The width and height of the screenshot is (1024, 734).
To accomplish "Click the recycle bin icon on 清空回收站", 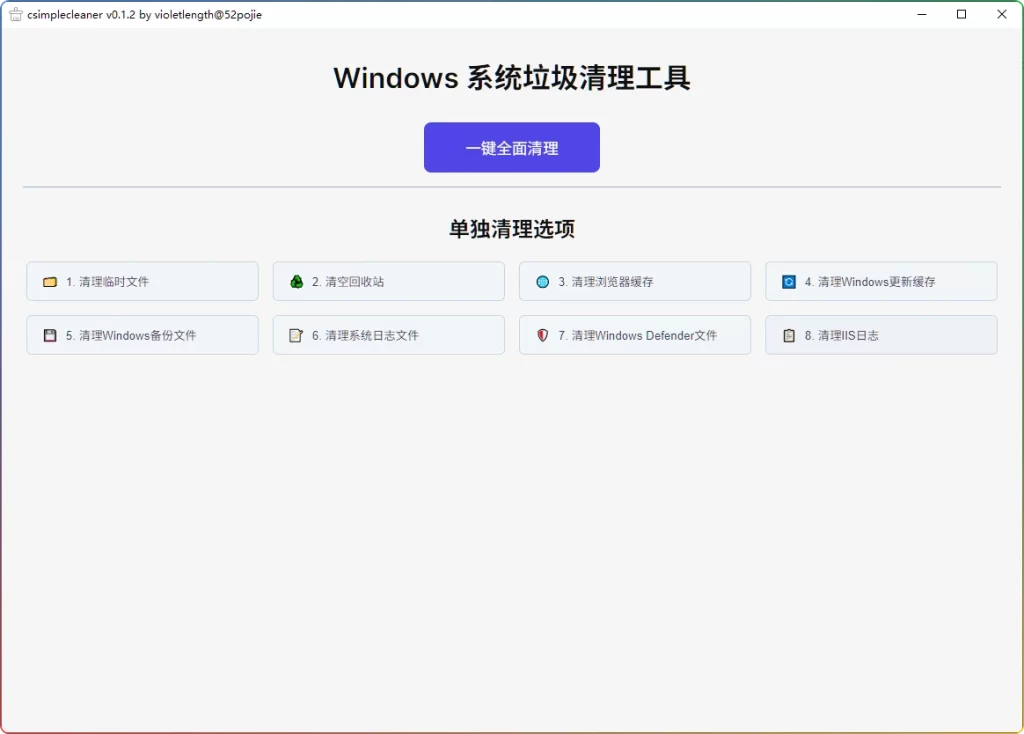I will click(x=296, y=281).
